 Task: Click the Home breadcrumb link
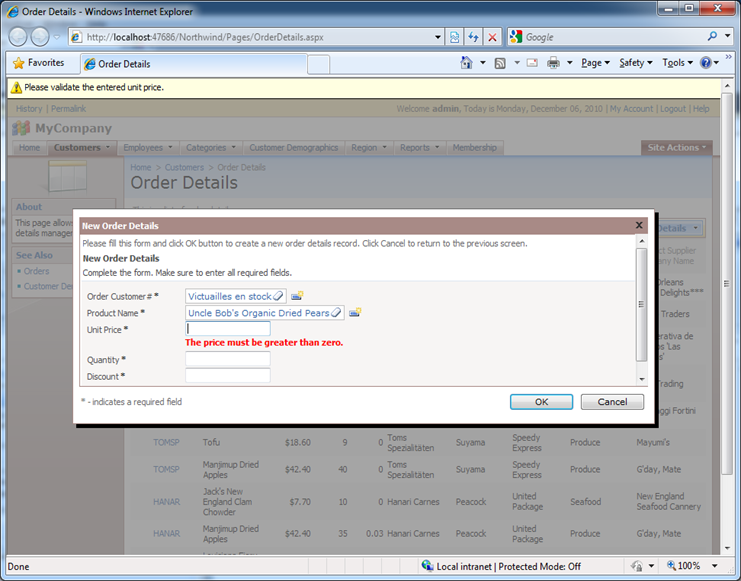[140, 167]
